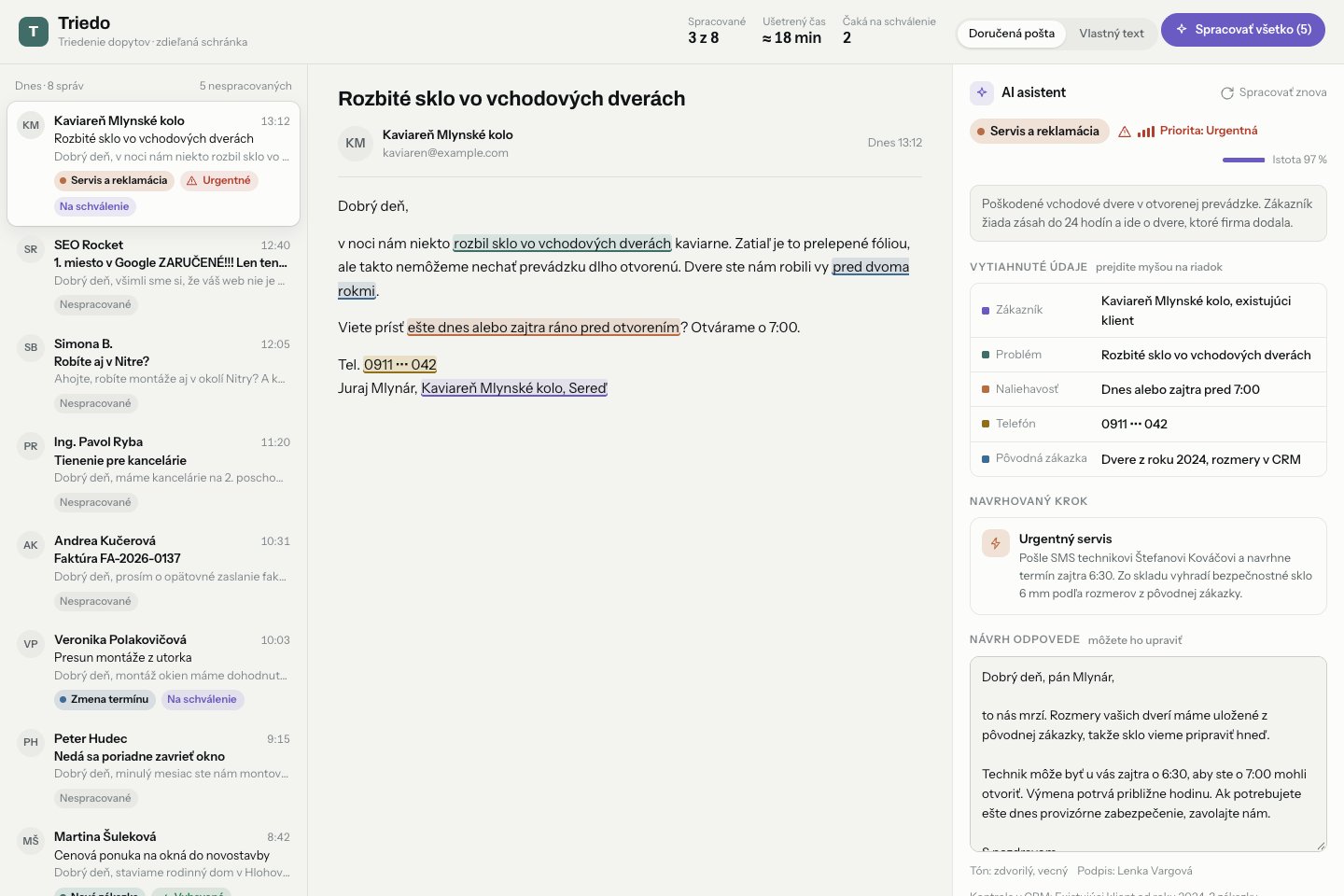
Task: Click the Pôvodná zákazka extracted data row
Action: point(1148,459)
